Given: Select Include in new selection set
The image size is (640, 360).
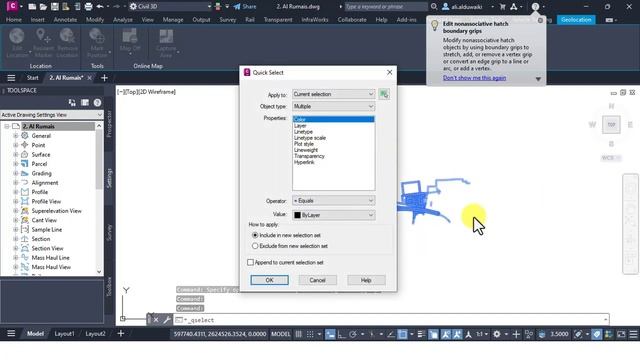Looking at the screenshot, I should point(255,236).
